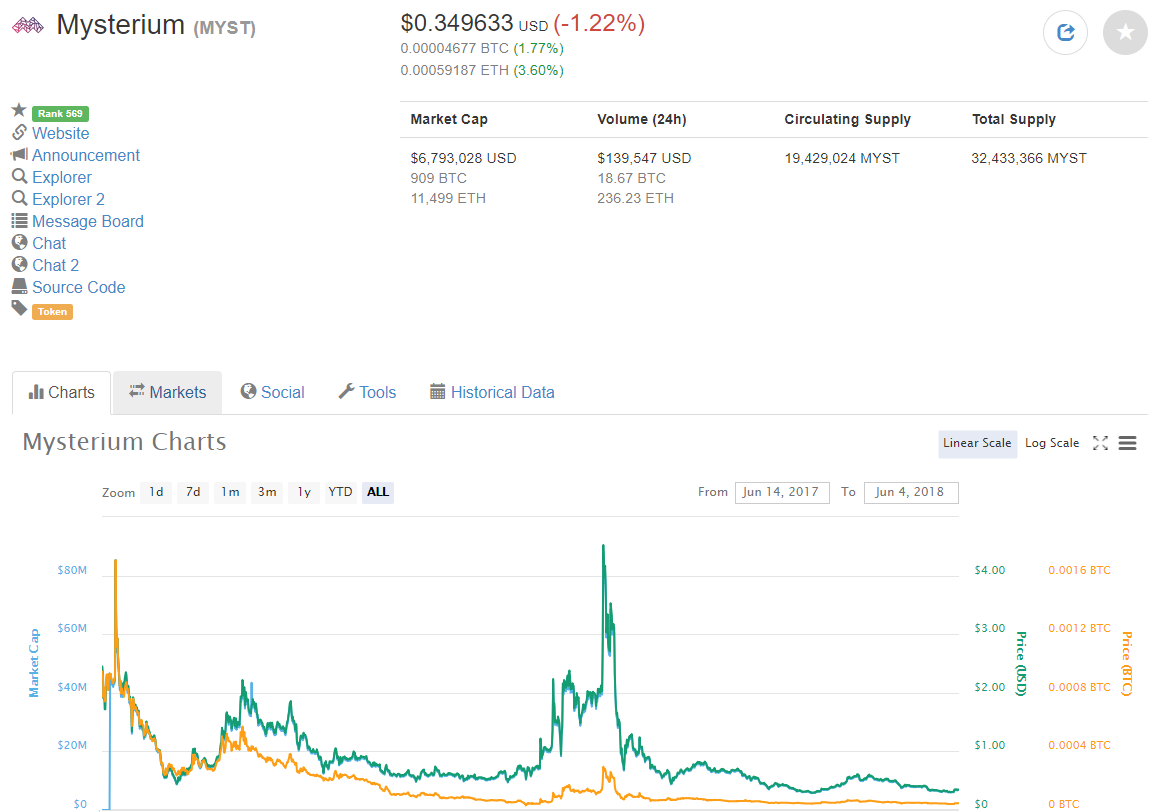Image resolution: width=1166 pixels, height=812 pixels.
Task: Select Linear Scale for the chart
Action: point(977,443)
